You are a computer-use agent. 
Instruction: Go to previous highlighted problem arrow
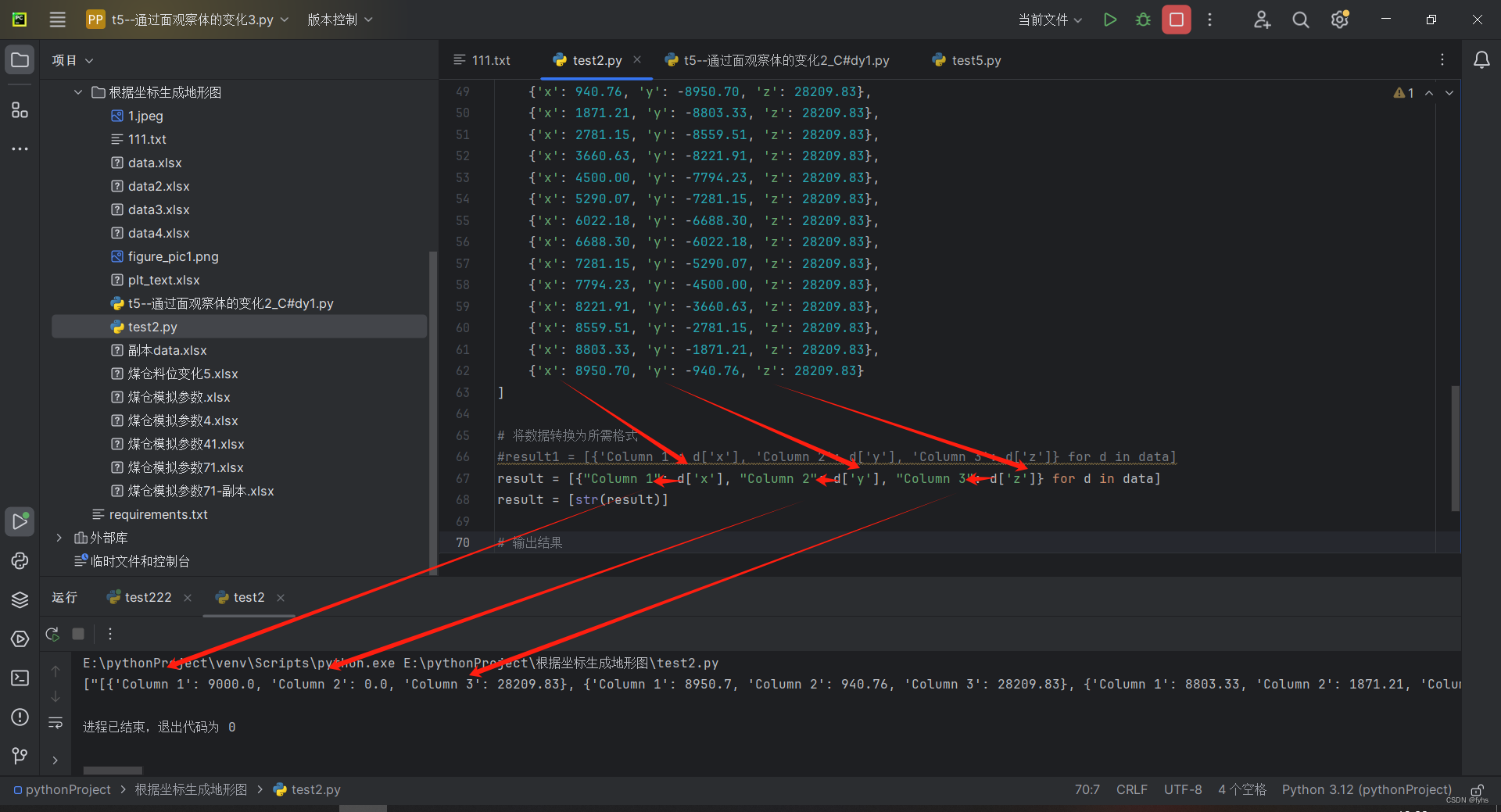(x=1429, y=93)
